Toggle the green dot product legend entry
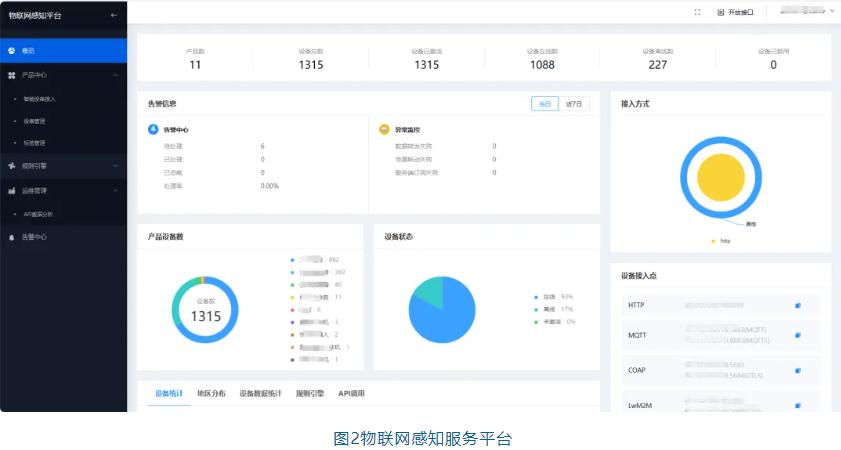The height and width of the screenshot is (450, 841). tap(316, 285)
